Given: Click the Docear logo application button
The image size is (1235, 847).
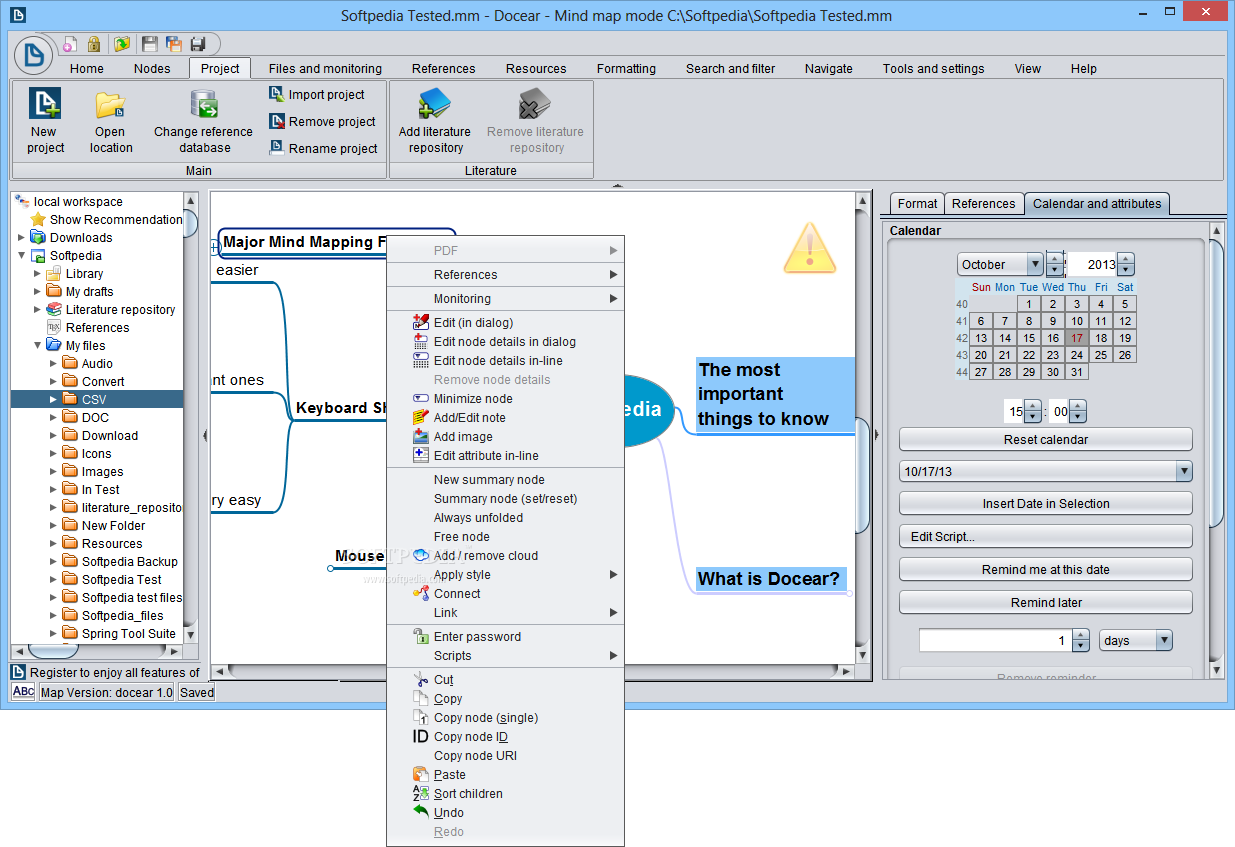Looking at the screenshot, I should coord(33,55).
